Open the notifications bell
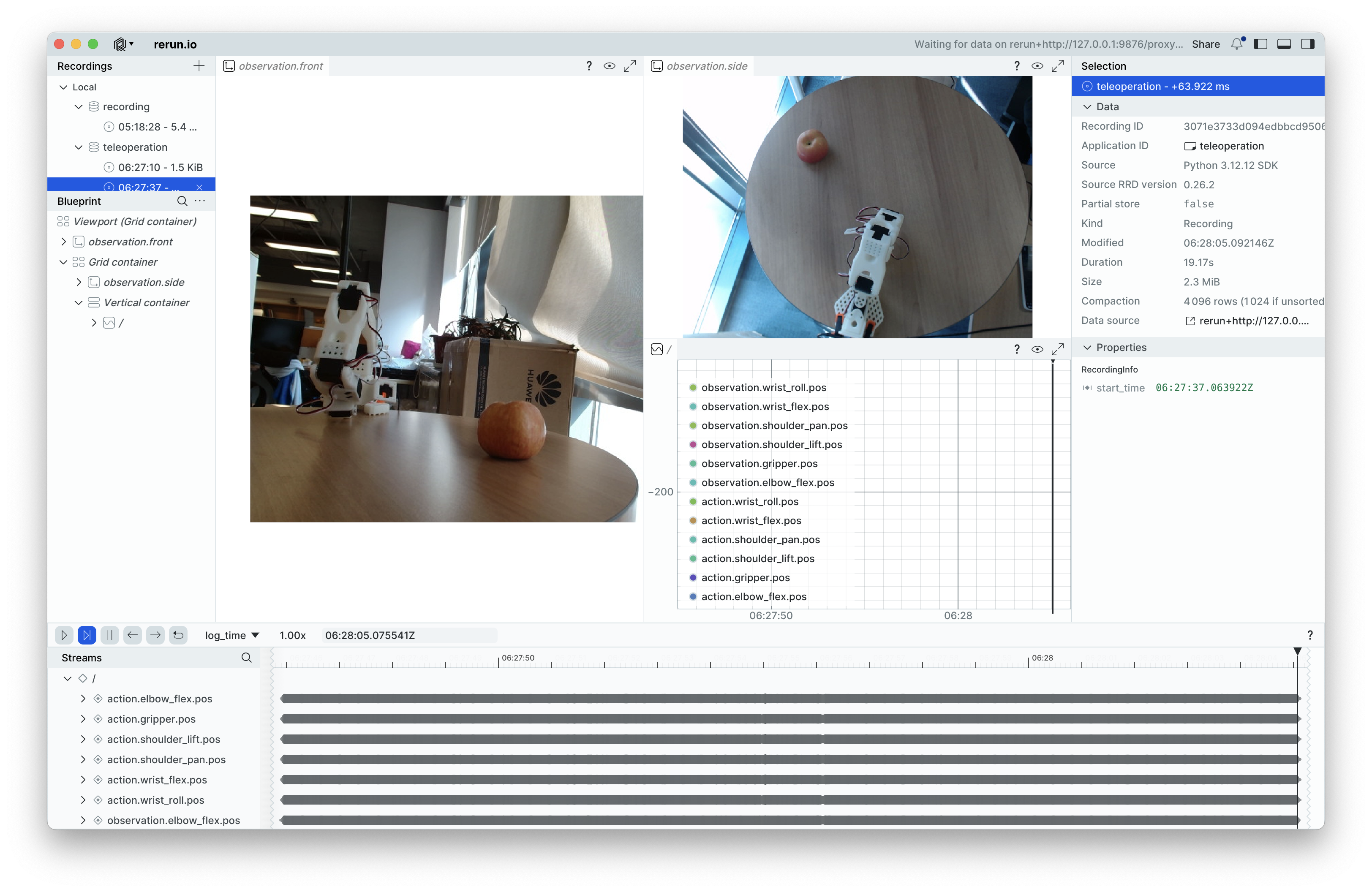 tap(1236, 44)
